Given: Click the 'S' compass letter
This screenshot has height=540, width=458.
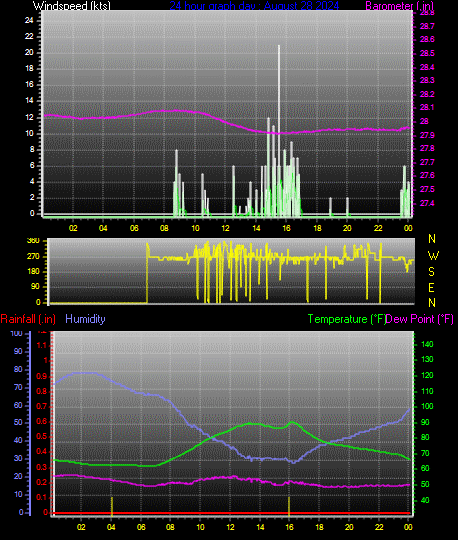Looking at the screenshot, I should [431, 272].
